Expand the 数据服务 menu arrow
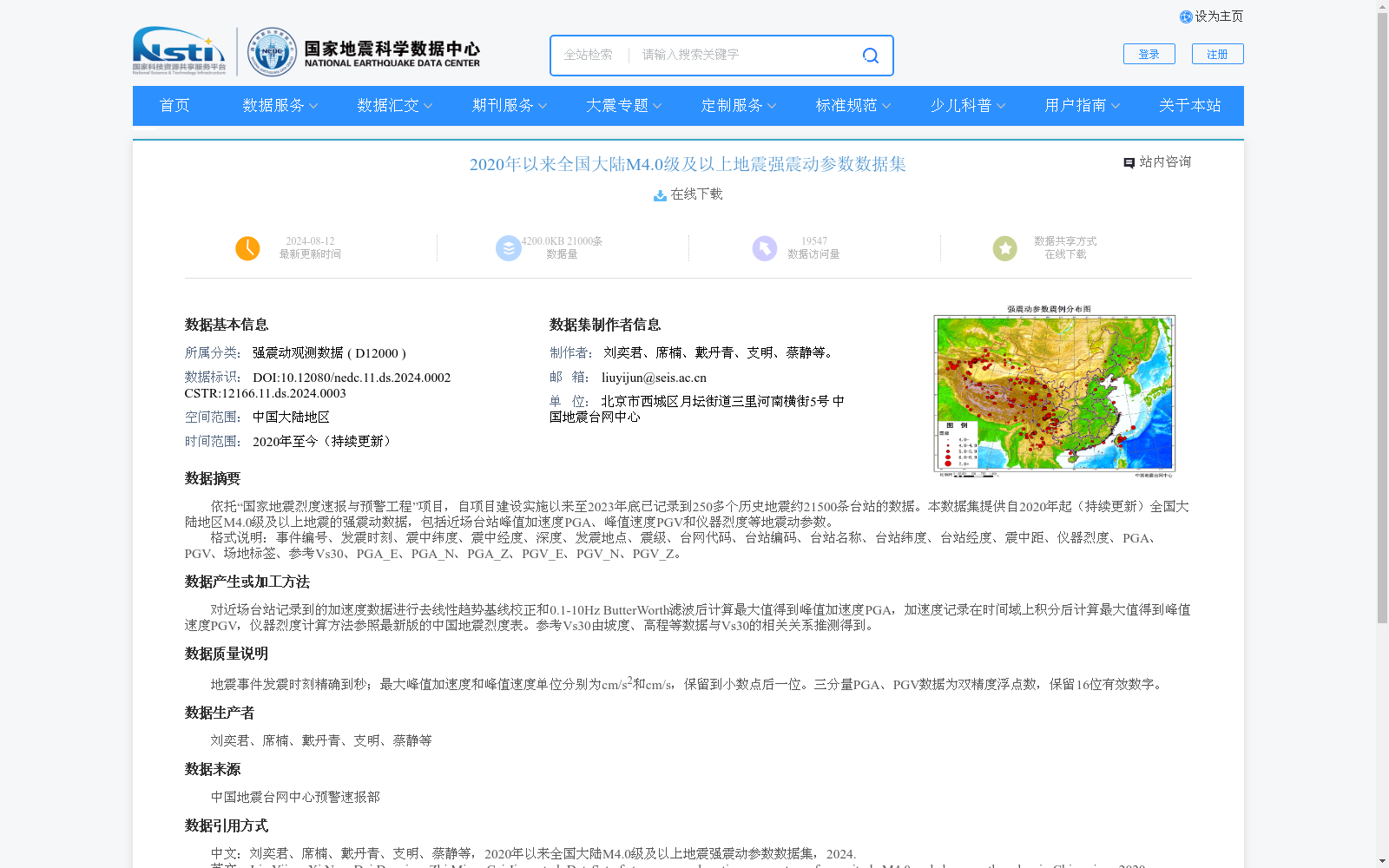Screen dimensions: 1389x868 (313, 106)
